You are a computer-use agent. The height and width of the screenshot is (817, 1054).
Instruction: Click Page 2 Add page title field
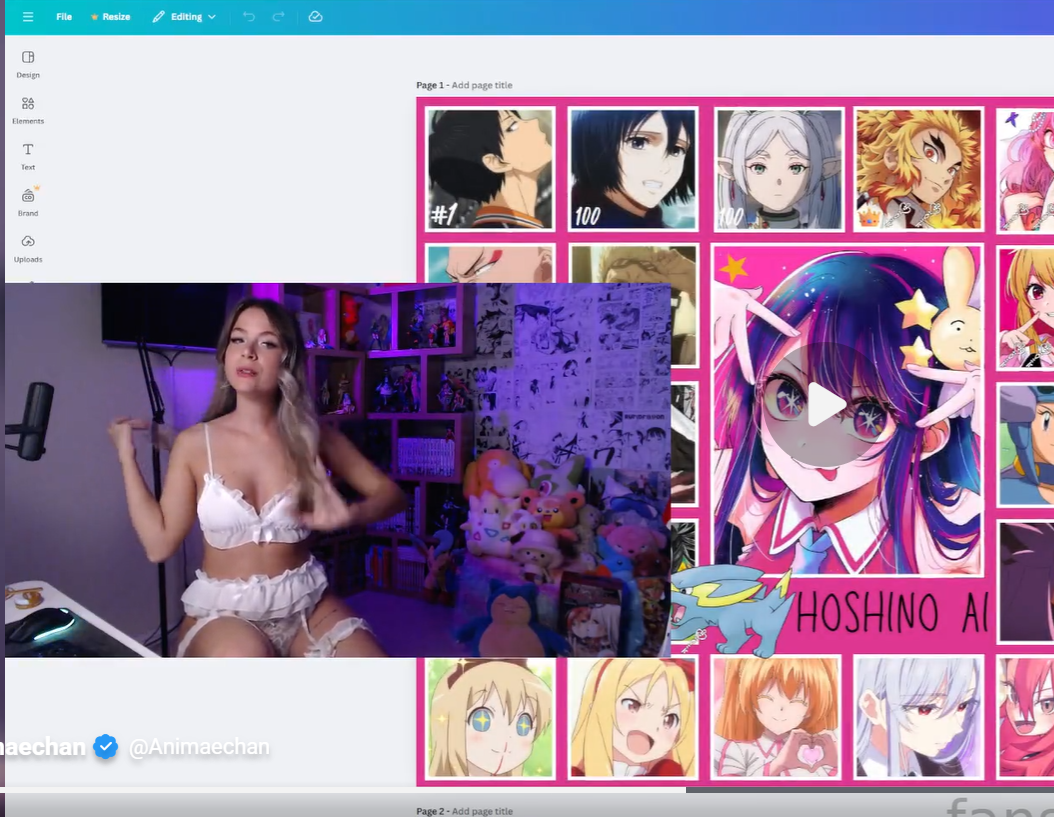tap(481, 811)
